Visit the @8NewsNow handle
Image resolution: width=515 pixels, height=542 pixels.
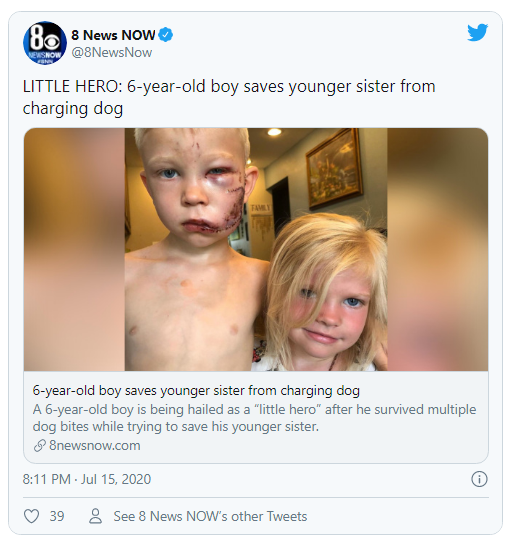pyautogui.click(x=112, y=53)
